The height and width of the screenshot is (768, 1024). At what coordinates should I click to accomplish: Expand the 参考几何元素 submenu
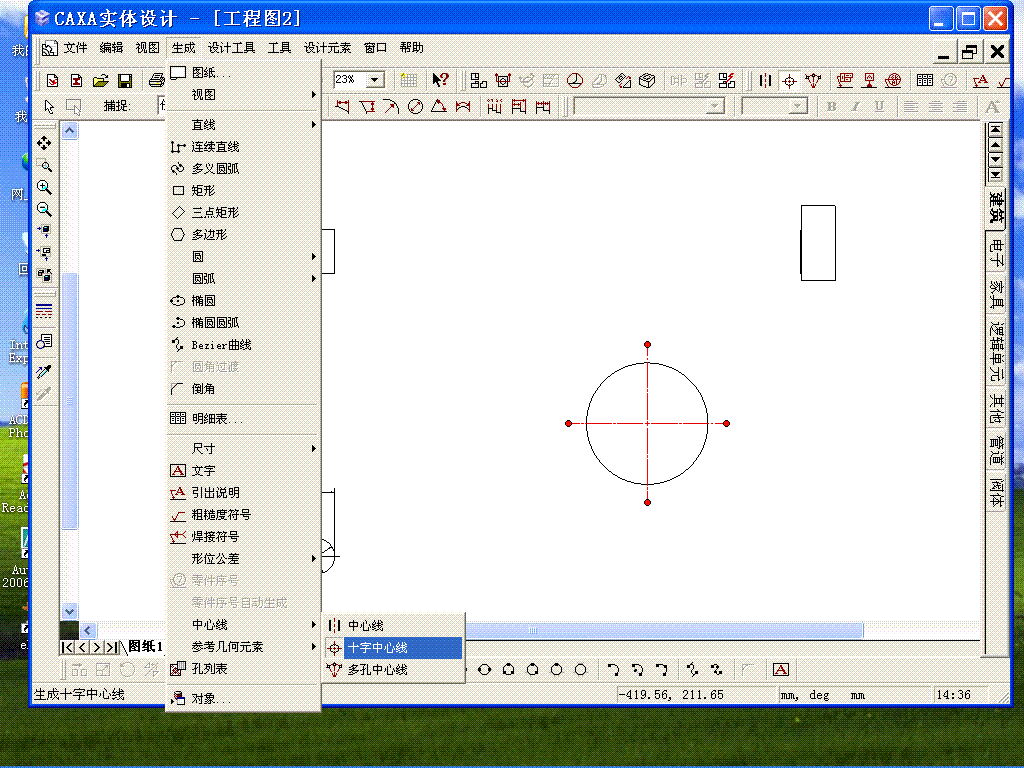243,647
